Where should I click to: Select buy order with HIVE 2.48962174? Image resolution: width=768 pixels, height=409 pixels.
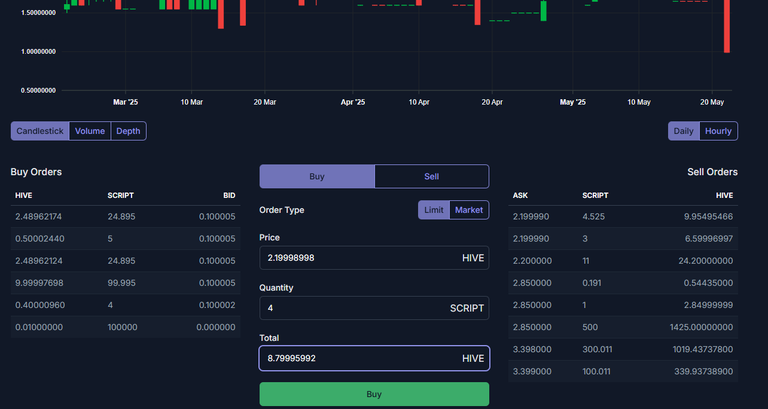pos(125,217)
